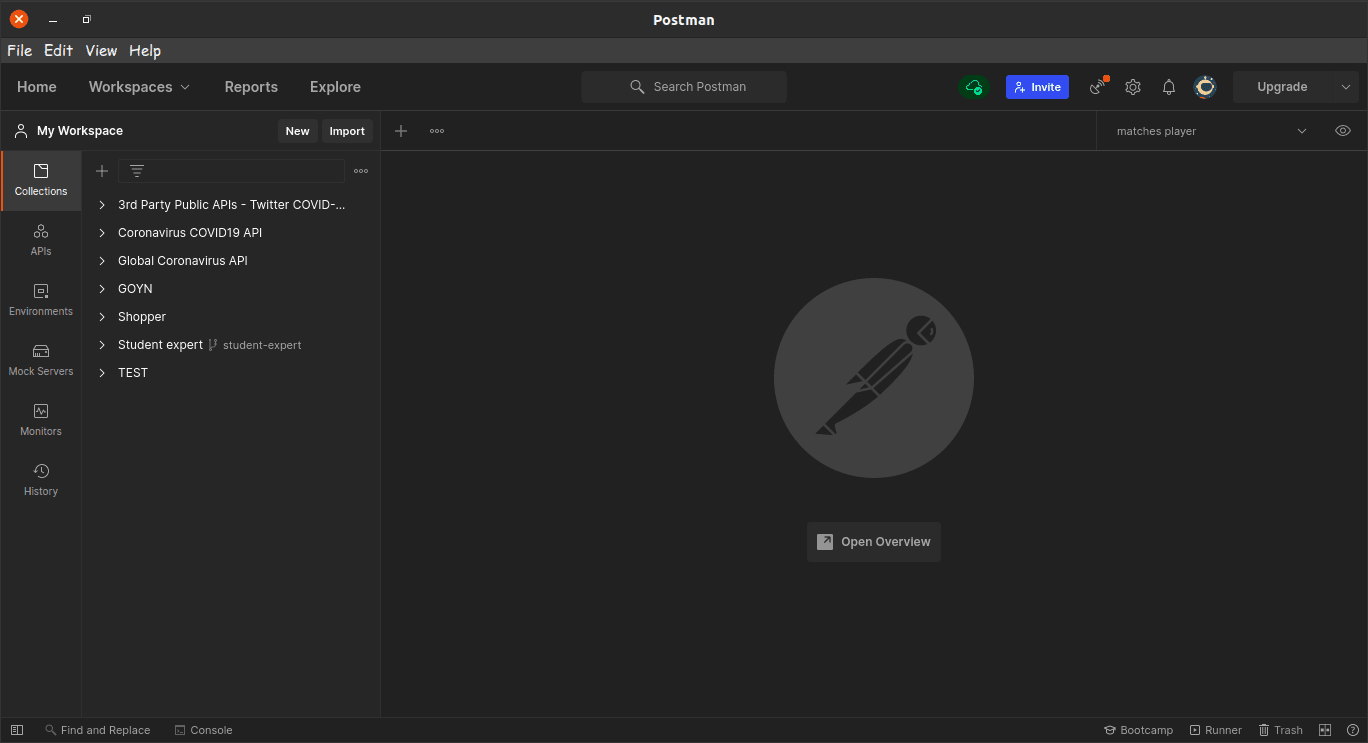Launch the Runner
Image resolution: width=1368 pixels, height=743 pixels.
pyautogui.click(x=1215, y=730)
